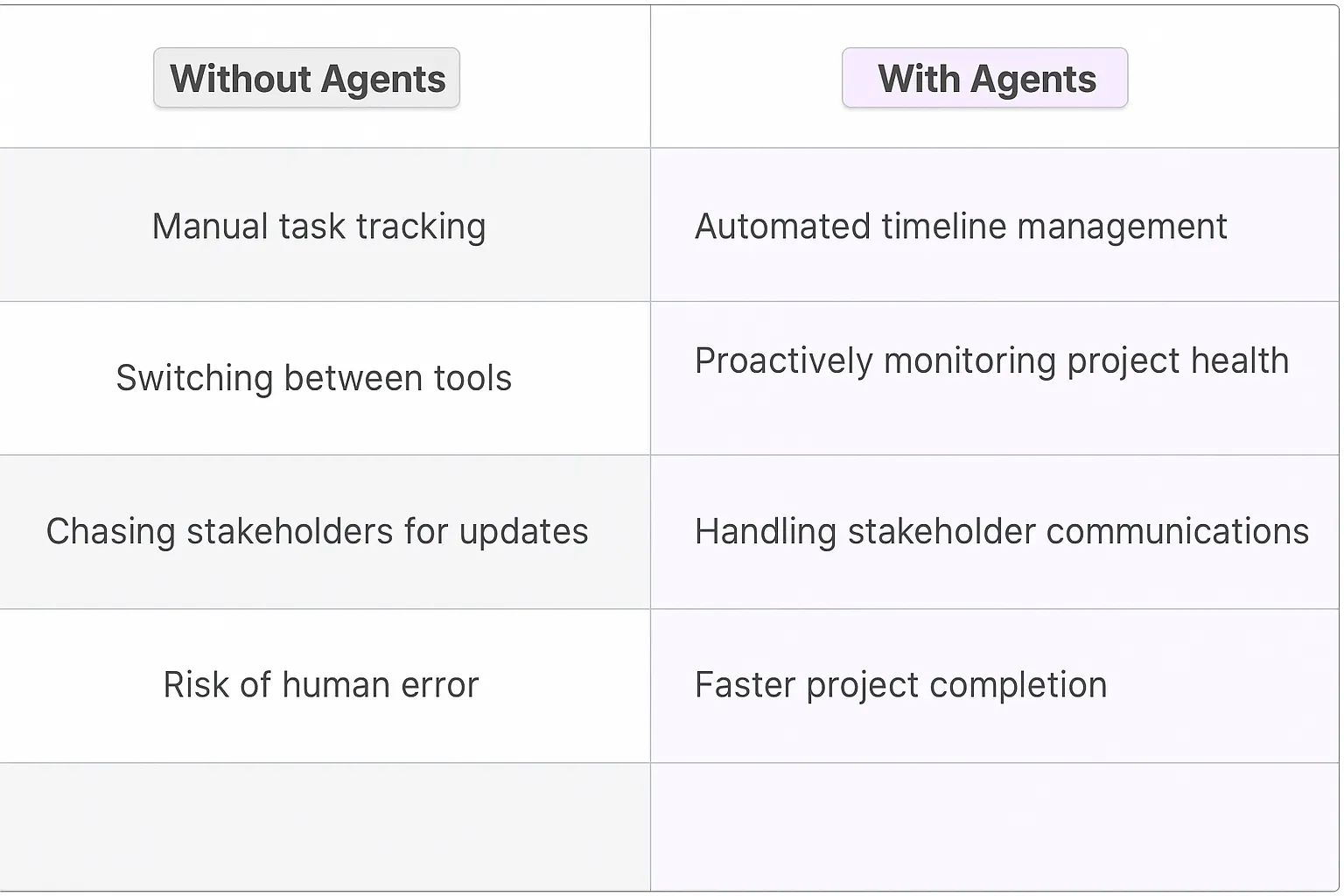Click the Switching between tools text
Screen dimensions: 1344x896
coord(313,379)
